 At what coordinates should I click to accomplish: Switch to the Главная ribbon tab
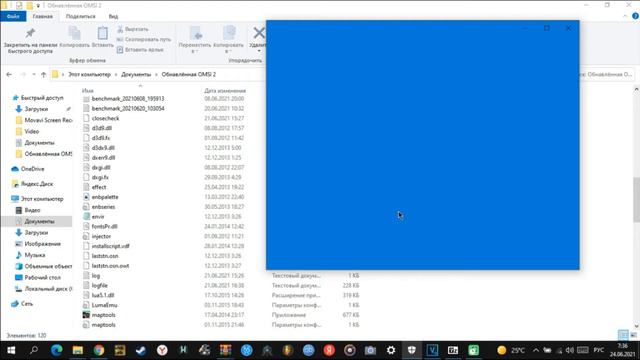click(x=42, y=16)
